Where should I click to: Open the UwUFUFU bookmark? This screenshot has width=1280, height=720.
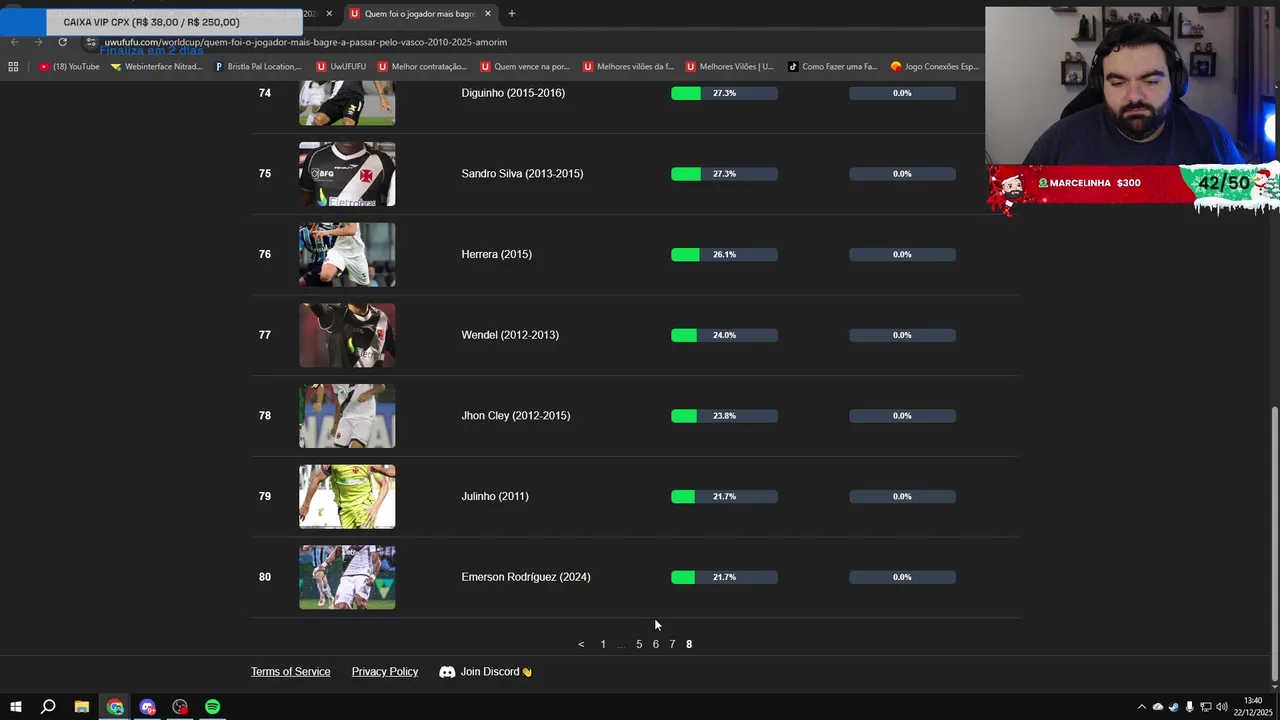pyautogui.click(x=341, y=67)
